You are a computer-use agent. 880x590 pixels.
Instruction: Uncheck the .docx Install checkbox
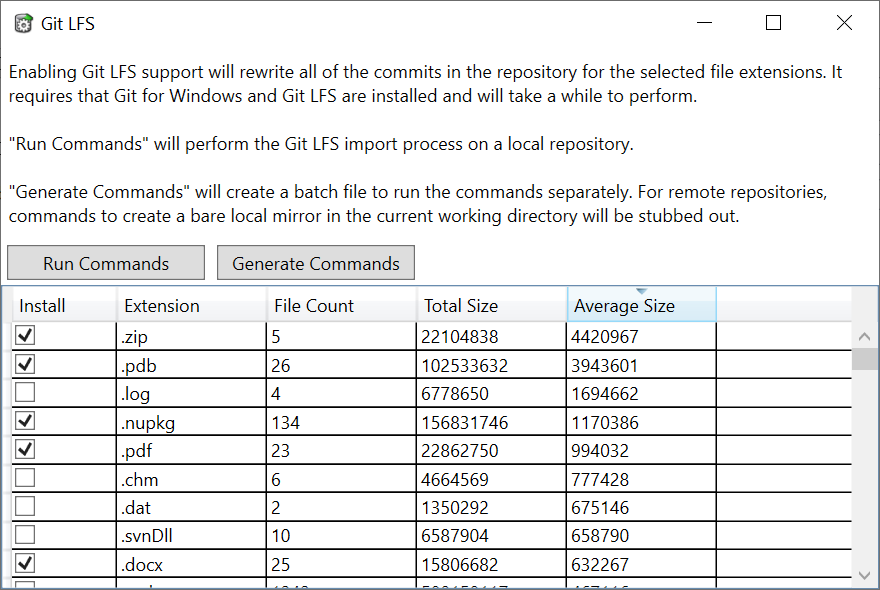click(25, 563)
